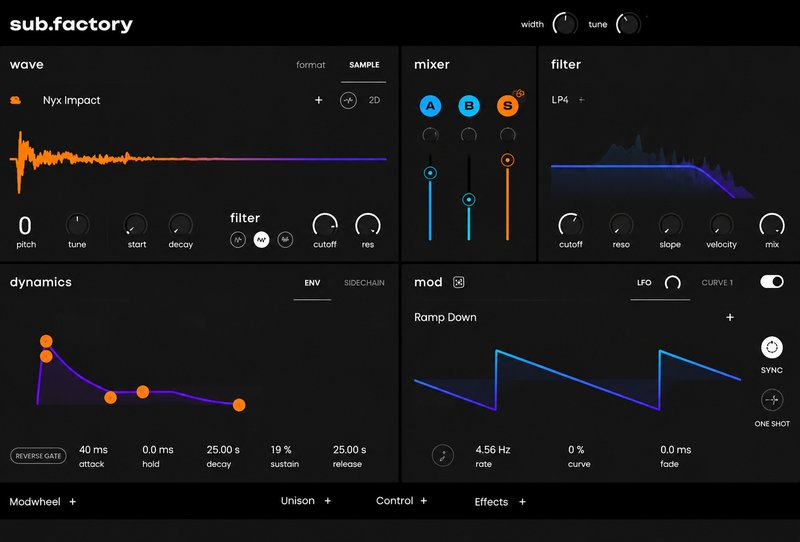Click the filter mix knob
Image resolution: width=800 pixels, height=542 pixels.
[x=772, y=225]
